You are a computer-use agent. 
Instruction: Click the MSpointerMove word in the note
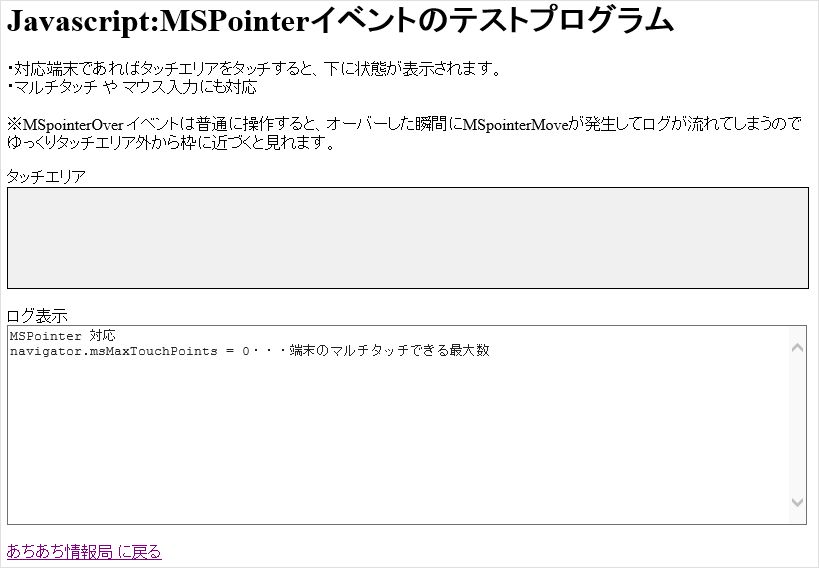pos(516,124)
